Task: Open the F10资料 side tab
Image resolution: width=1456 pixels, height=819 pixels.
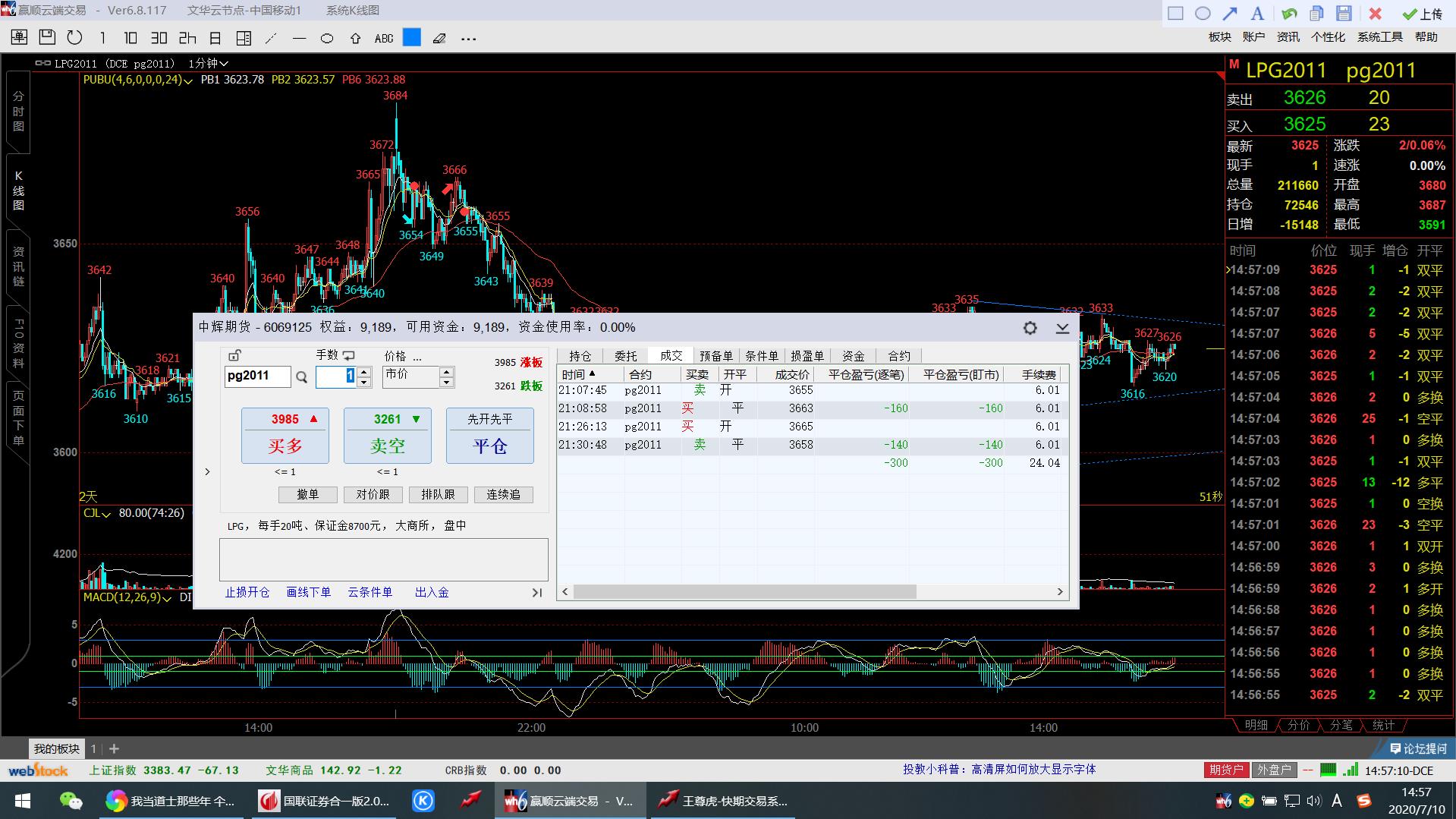Action: tap(18, 343)
